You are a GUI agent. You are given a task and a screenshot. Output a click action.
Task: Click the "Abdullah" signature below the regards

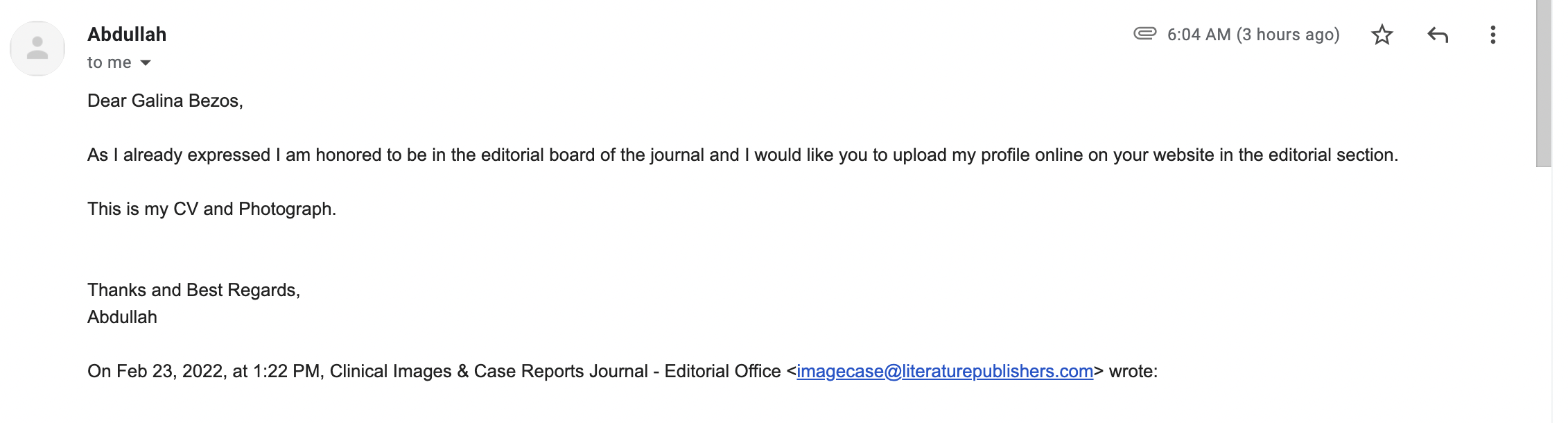(122, 318)
